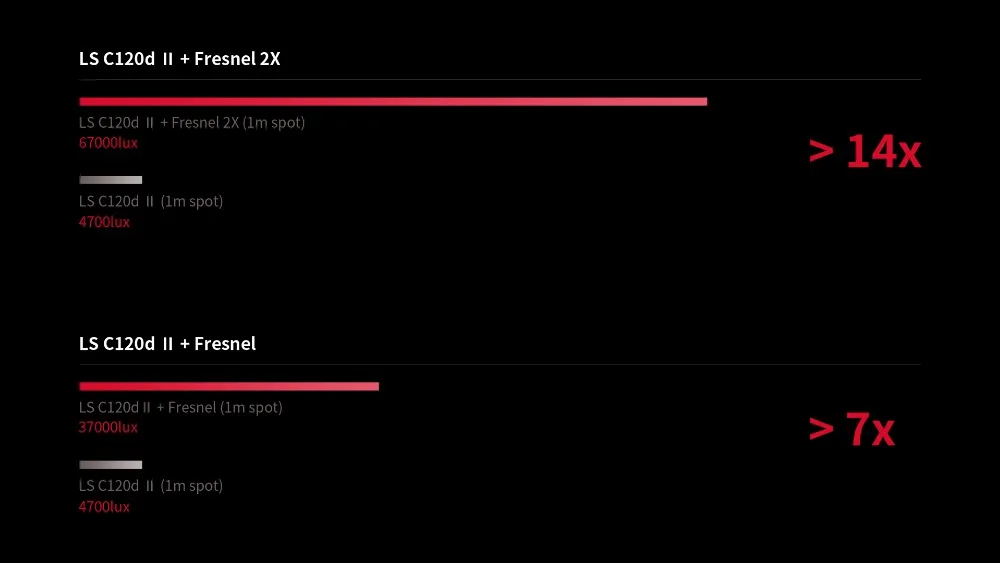
Task: Click the gray bar above first 4700lux
Action: point(110,180)
